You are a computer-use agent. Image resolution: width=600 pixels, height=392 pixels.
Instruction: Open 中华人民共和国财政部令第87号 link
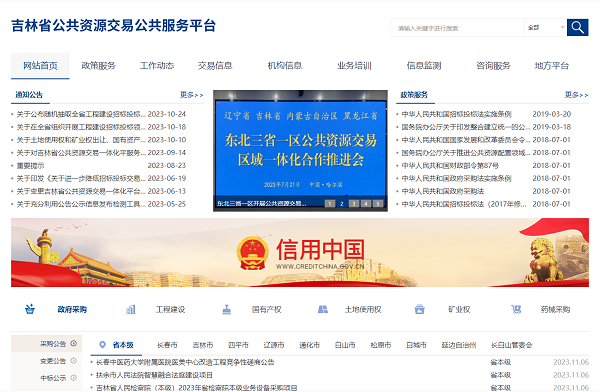point(450,166)
